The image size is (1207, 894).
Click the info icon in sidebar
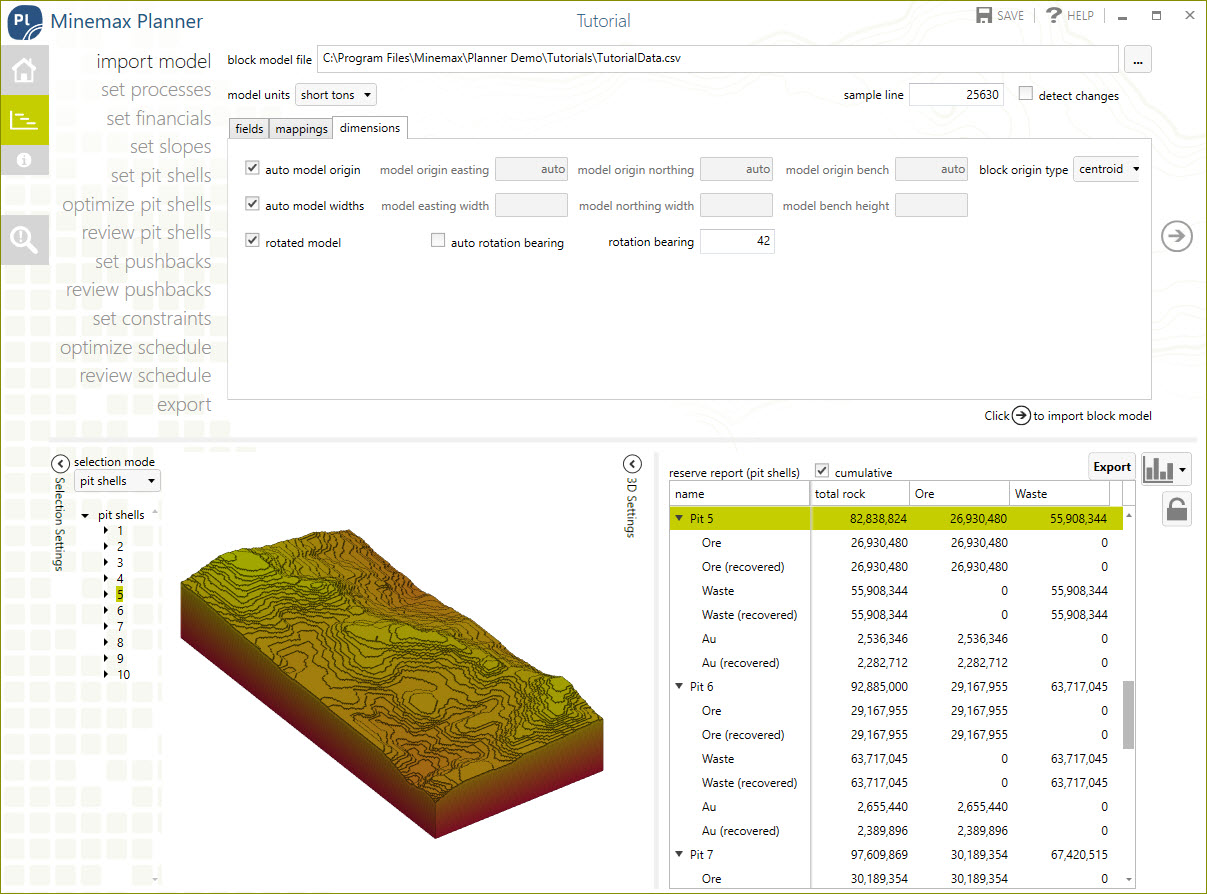point(24,160)
